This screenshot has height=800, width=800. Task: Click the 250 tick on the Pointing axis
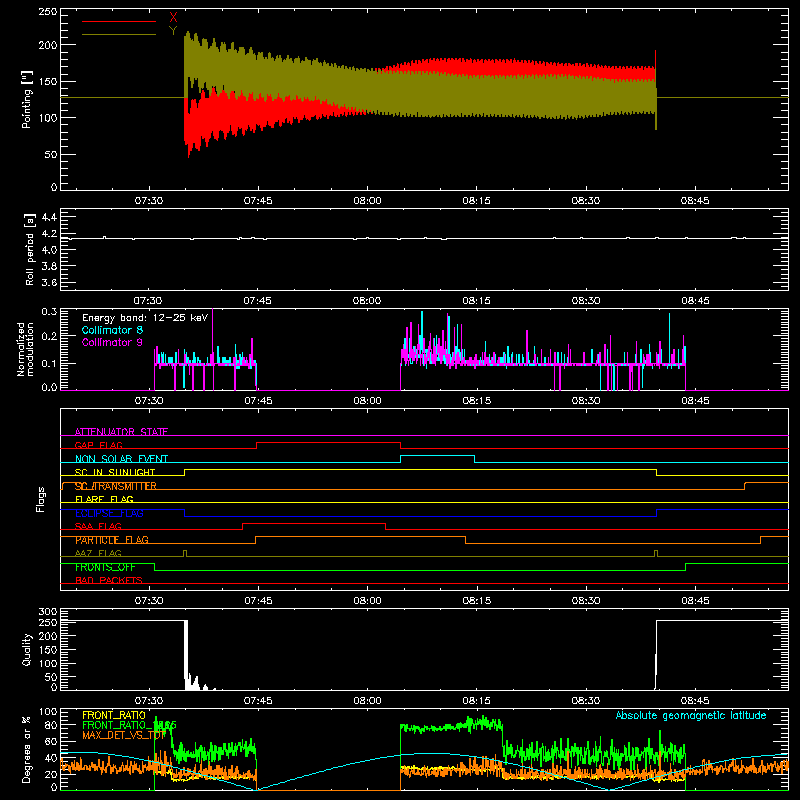click(47, 11)
